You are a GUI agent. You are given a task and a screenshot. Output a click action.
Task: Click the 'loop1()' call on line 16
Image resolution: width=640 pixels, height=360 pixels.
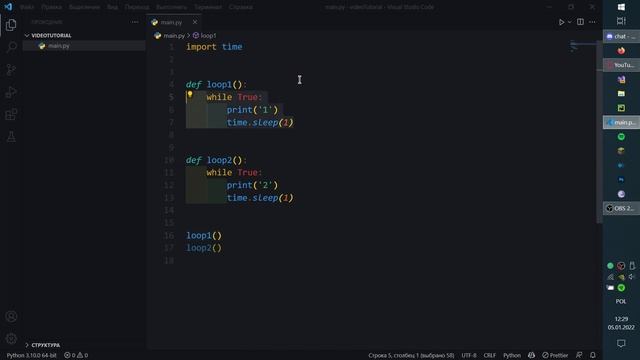point(204,236)
